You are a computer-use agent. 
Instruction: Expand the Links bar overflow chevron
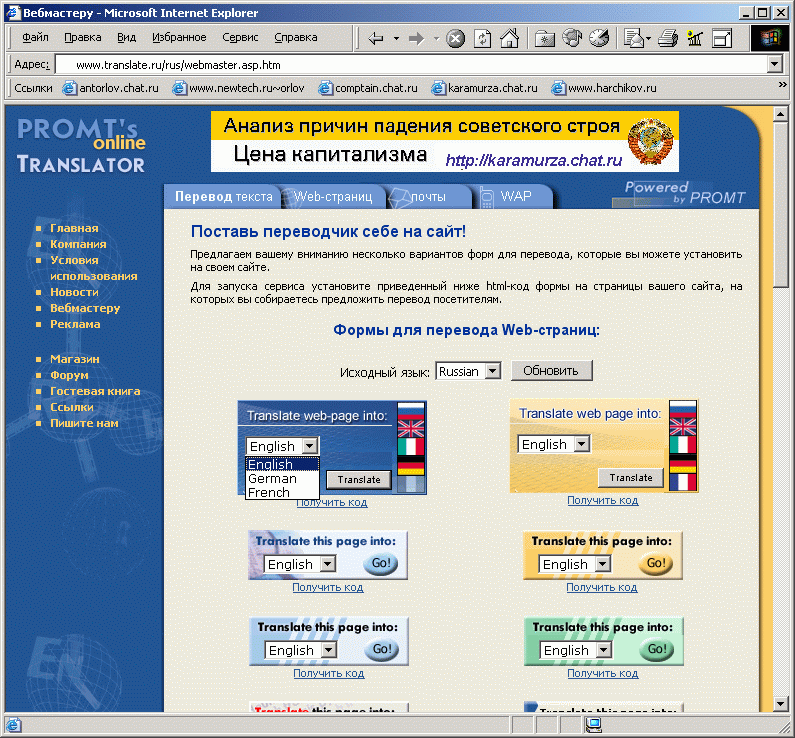pyautogui.click(x=782, y=85)
